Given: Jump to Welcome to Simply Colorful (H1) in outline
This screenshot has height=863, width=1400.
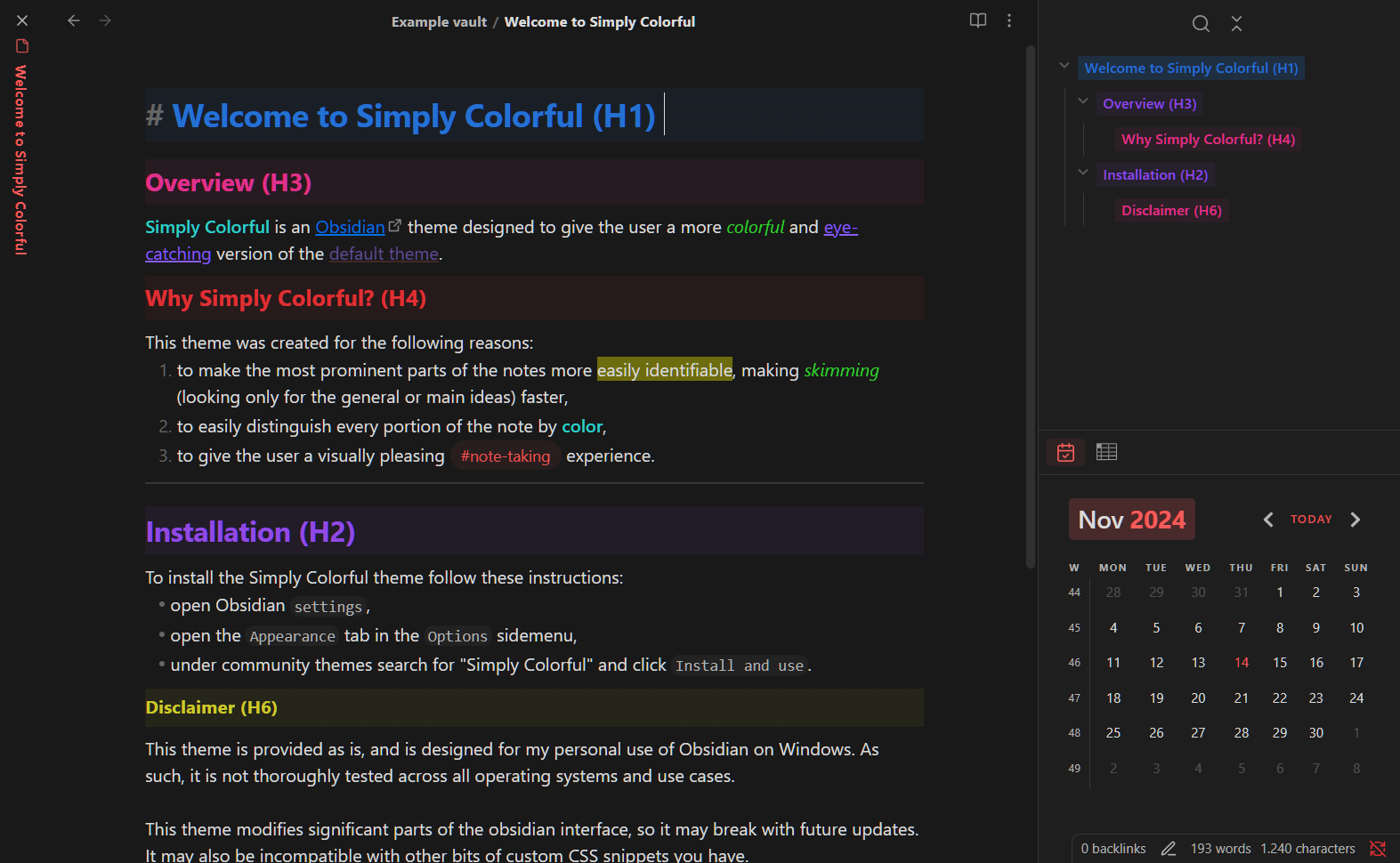Looking at the screenshot, I should 1191,69.
